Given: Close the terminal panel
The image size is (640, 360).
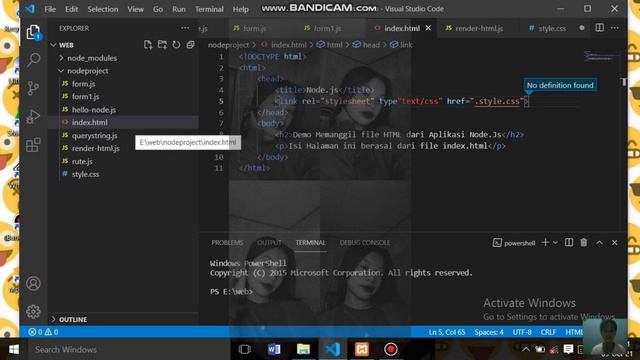Looking at the screenshot, I should [x=615, y=242].
